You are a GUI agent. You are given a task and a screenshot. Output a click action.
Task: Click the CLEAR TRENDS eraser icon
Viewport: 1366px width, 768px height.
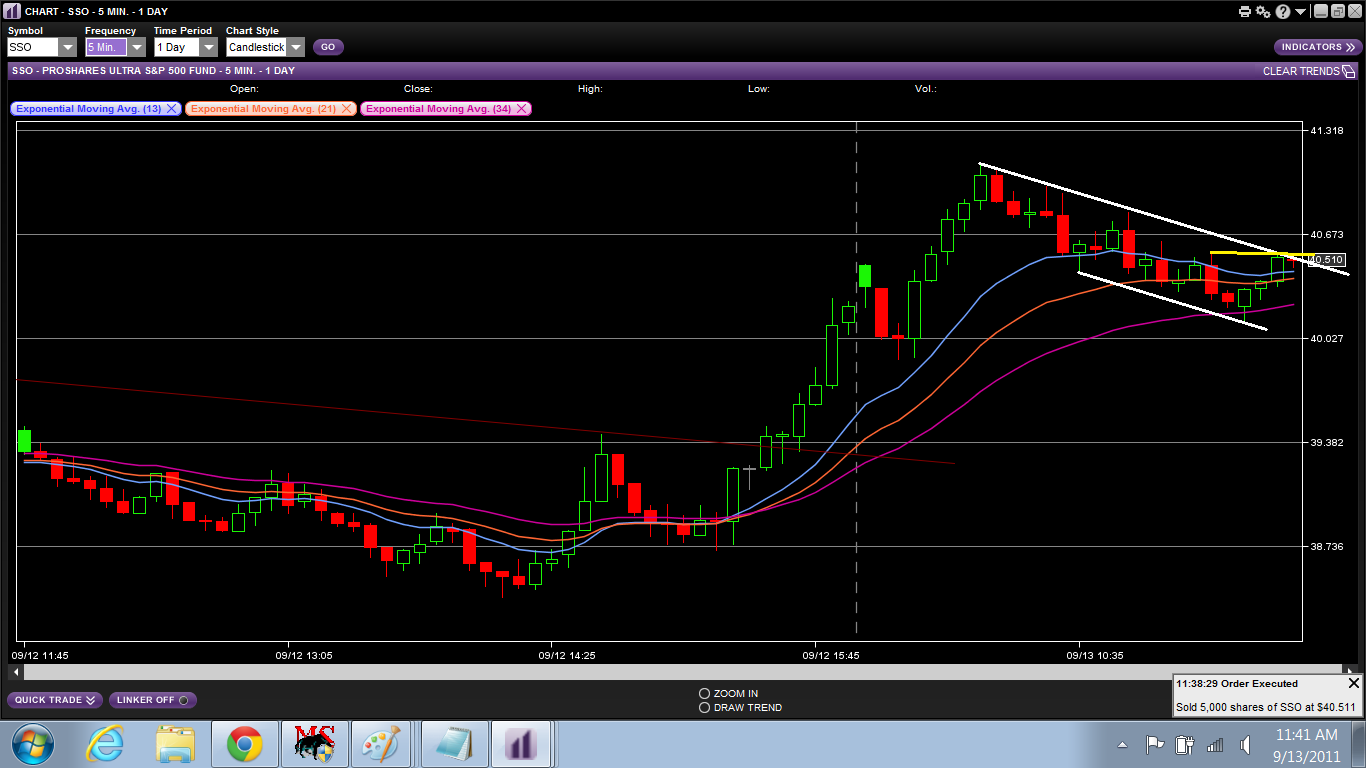1348,71
